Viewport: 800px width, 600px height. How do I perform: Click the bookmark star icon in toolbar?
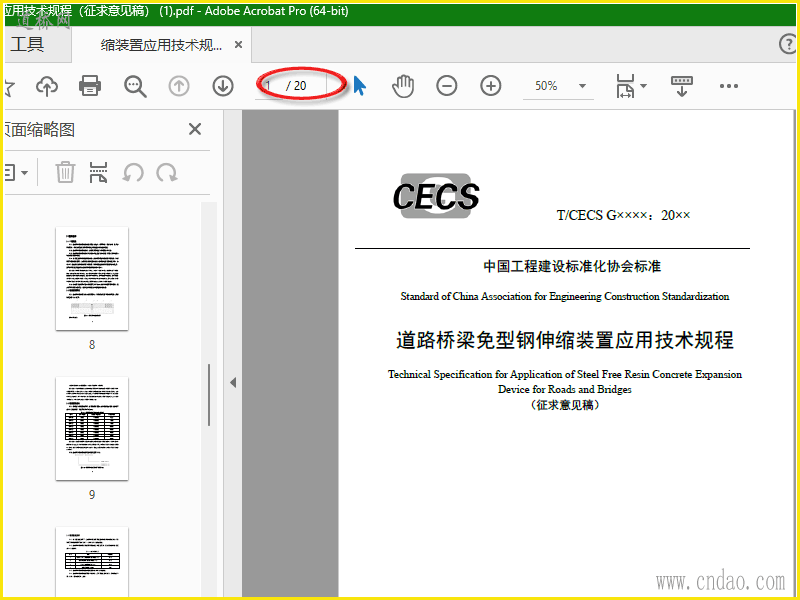(9, 86)
